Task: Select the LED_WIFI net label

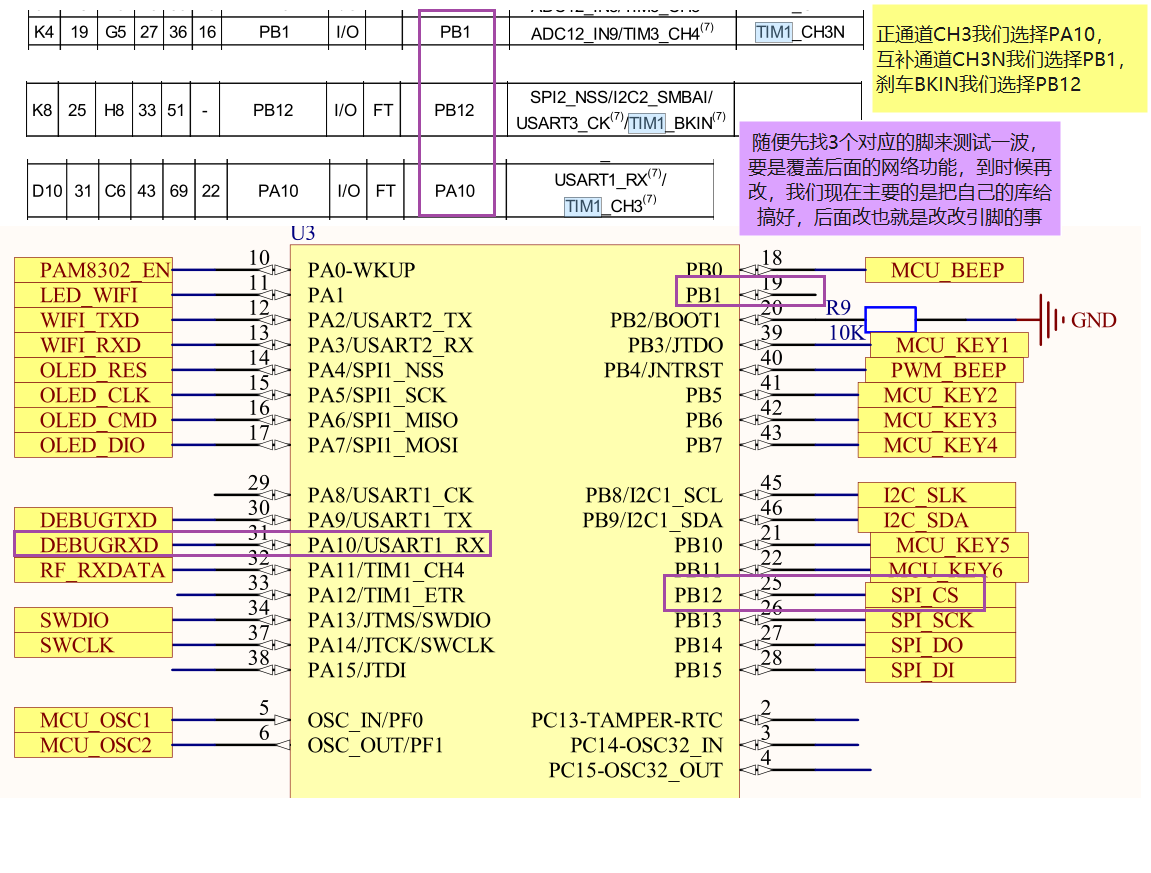Action: pyautogui.click(x=93, y=295)
